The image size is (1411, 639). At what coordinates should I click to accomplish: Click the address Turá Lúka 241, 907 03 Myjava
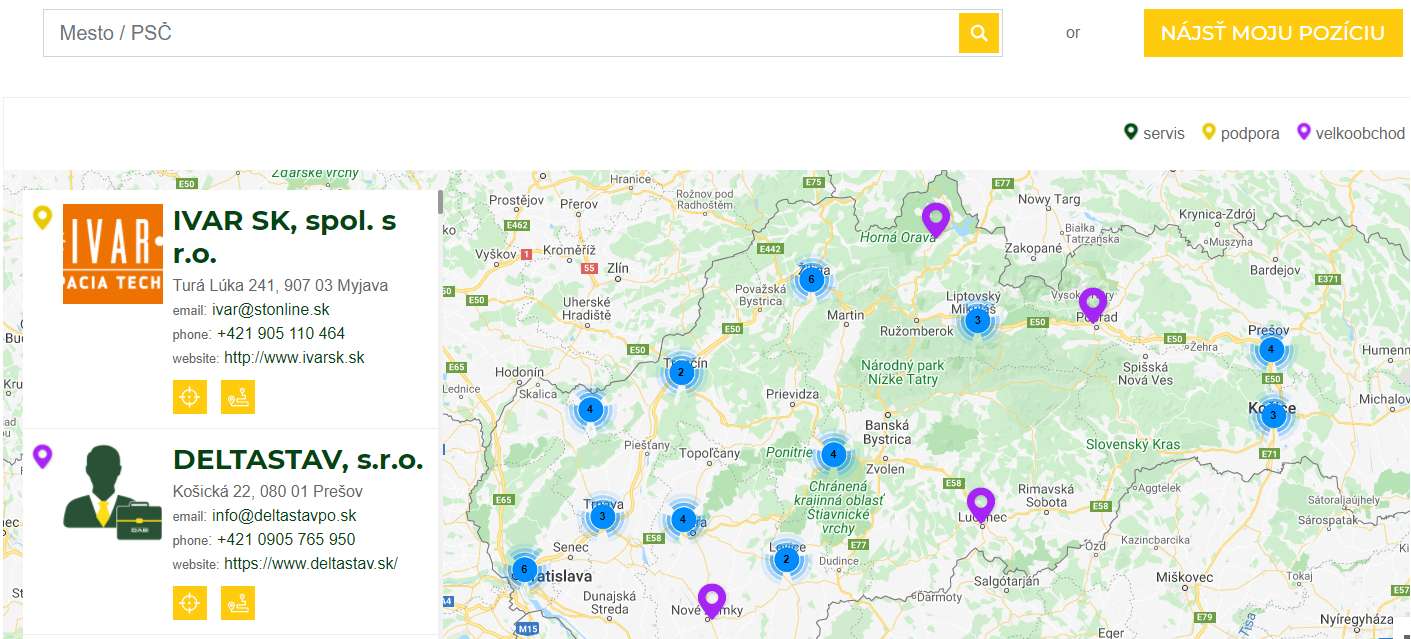coord(280,286)
